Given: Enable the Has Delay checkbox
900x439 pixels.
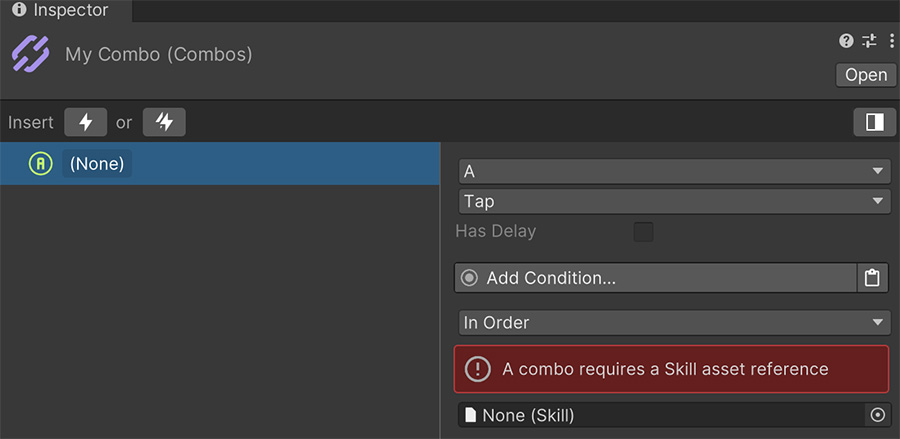Looking at the screenshot, I should [643, 232].
